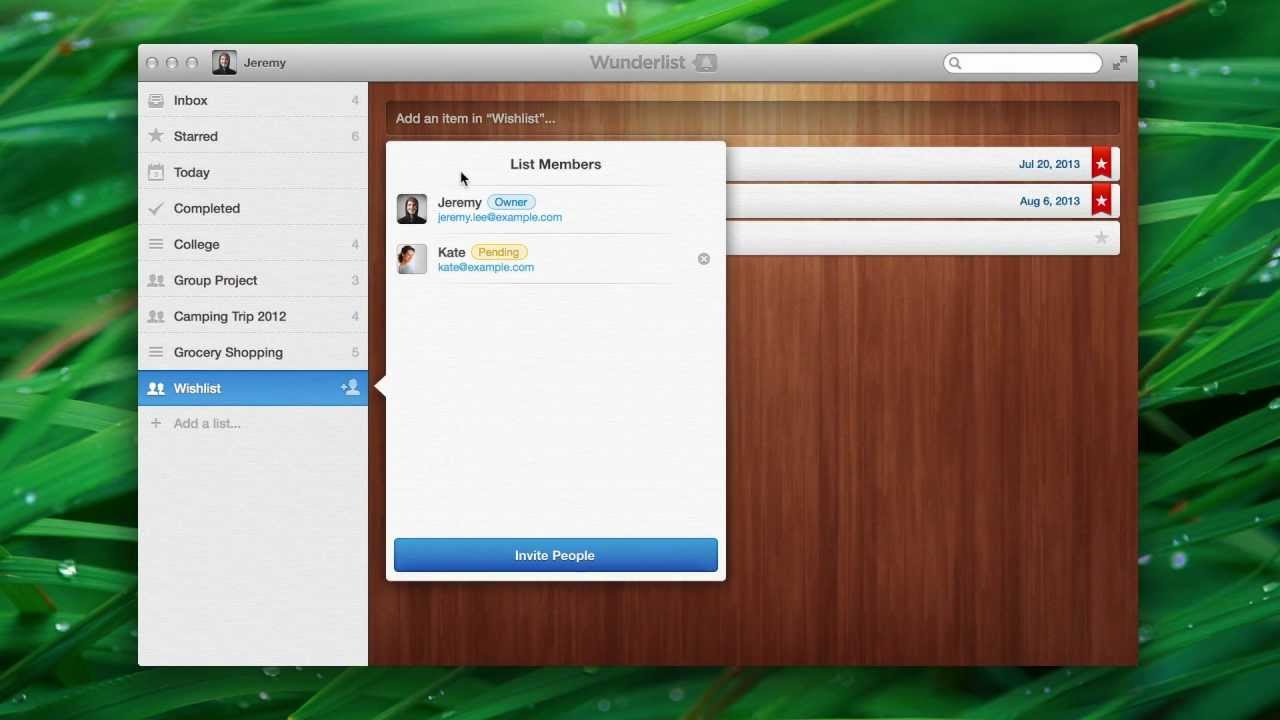Click the jeremy.lee@example.com email
This screenshot has height=720, width=1280.
(x=500, y=217)
